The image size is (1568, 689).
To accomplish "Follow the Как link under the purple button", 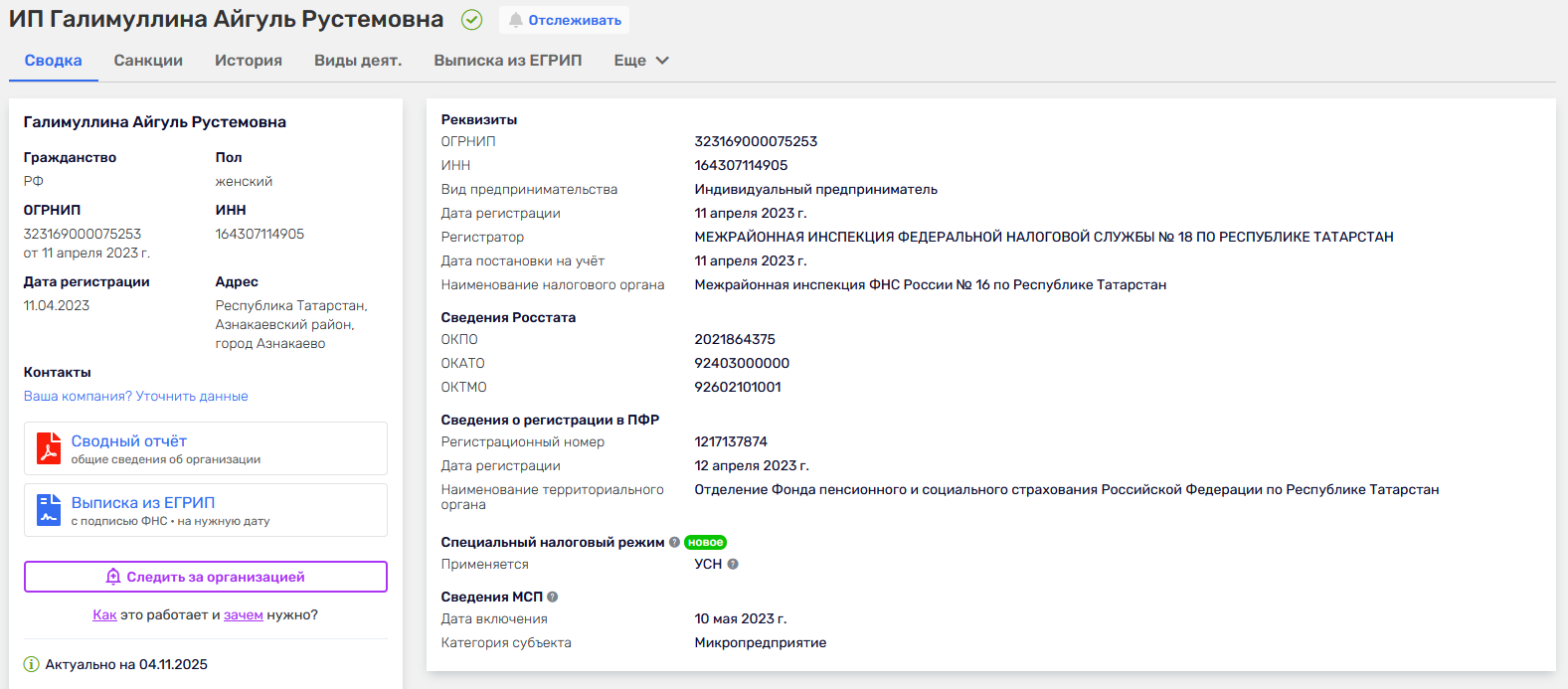I will pos(104,614).
